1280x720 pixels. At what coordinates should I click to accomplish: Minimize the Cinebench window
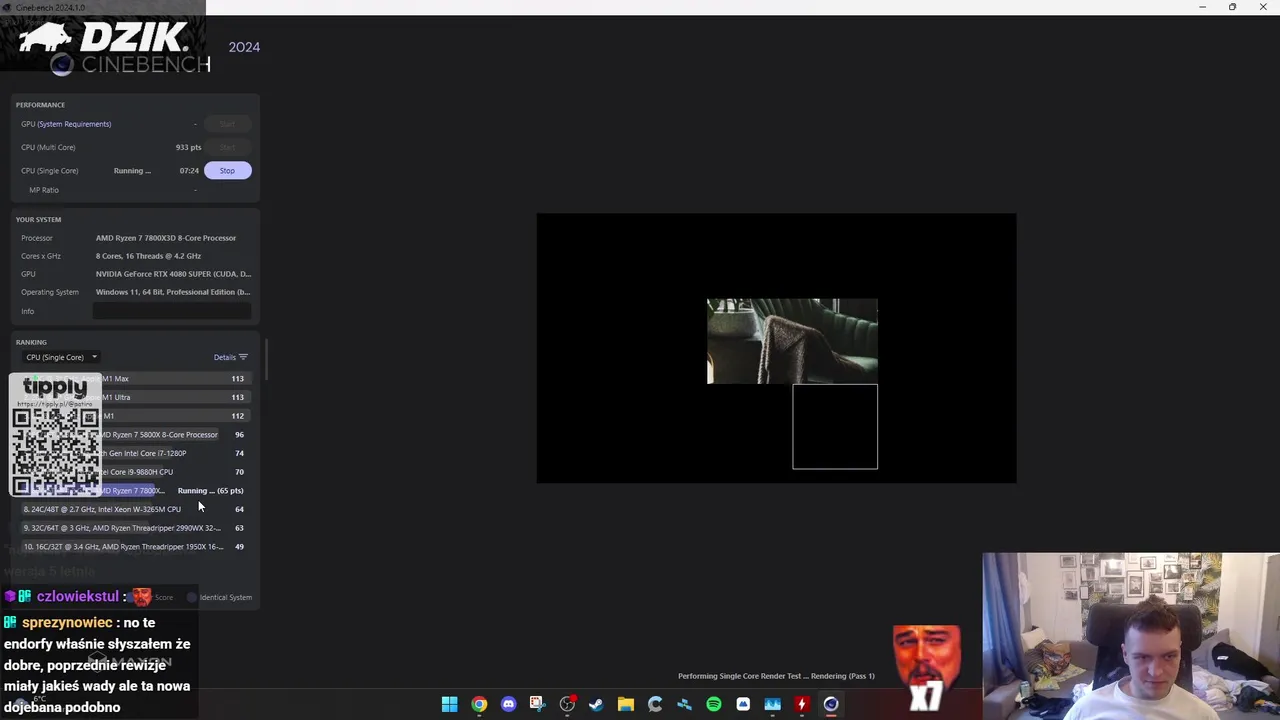pyautogui.click(x=1202, y=7)
